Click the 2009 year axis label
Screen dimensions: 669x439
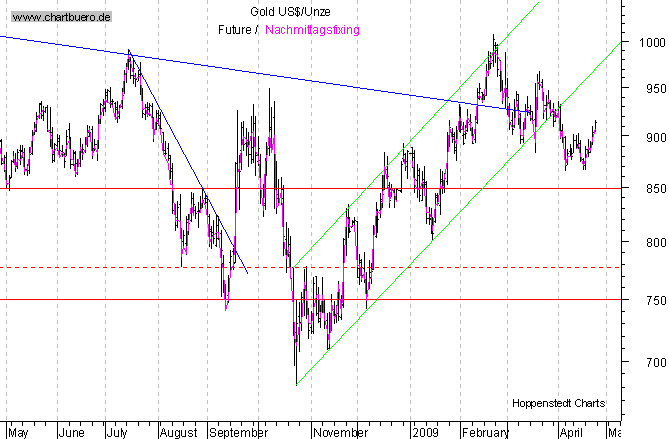tap(425, 433)
